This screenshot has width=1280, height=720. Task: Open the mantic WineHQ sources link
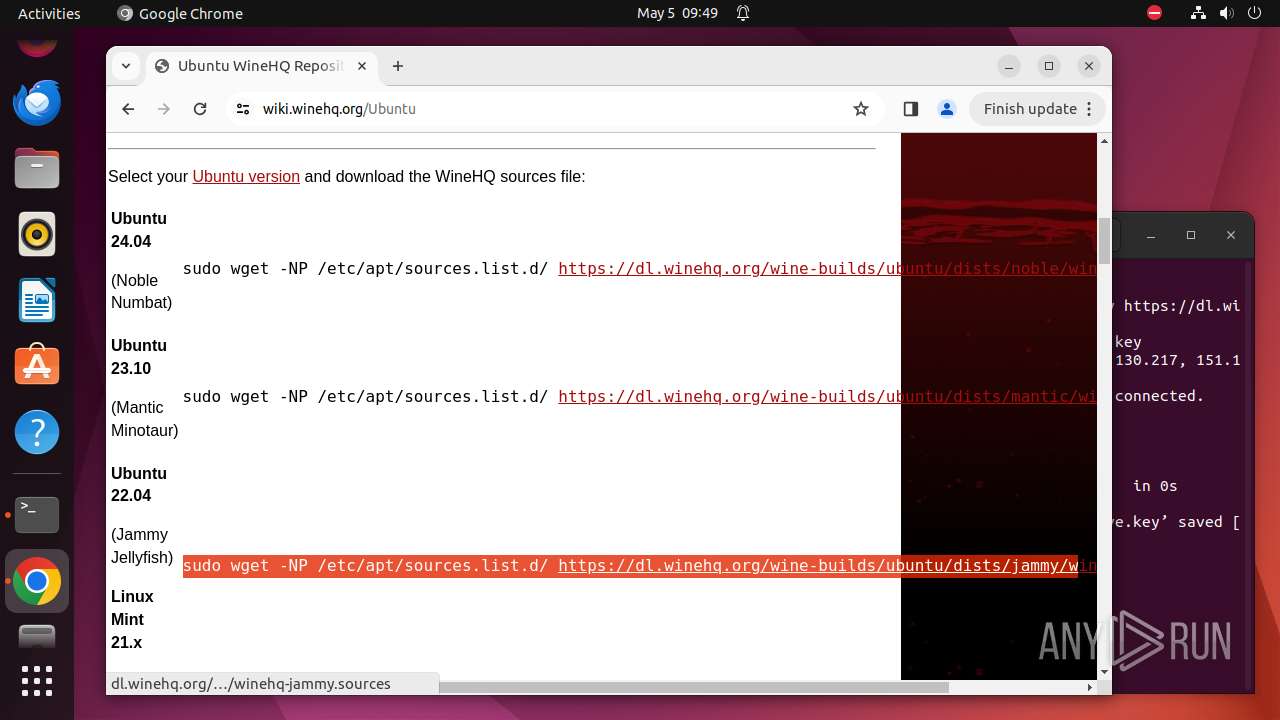pyautogui.click(x=827, y=396)
